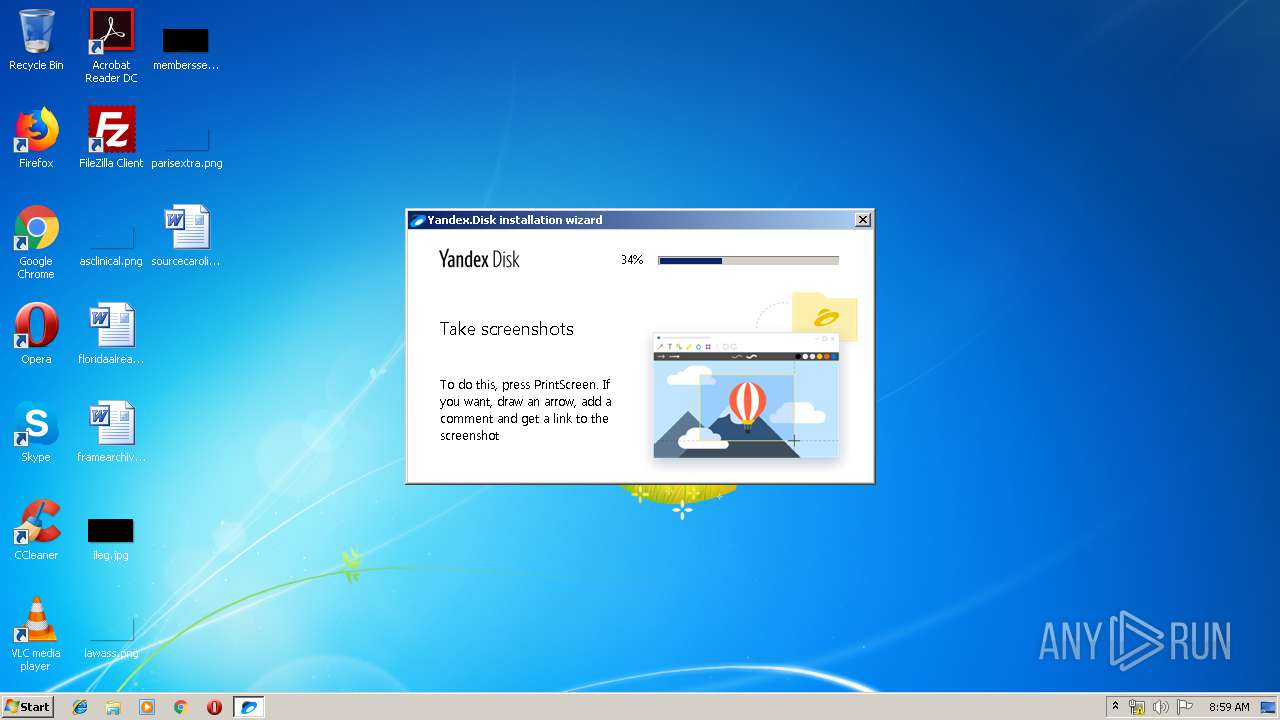Select the framearchiv... Word document
The image size is (1280, 720).
click(x=111, y=432)
